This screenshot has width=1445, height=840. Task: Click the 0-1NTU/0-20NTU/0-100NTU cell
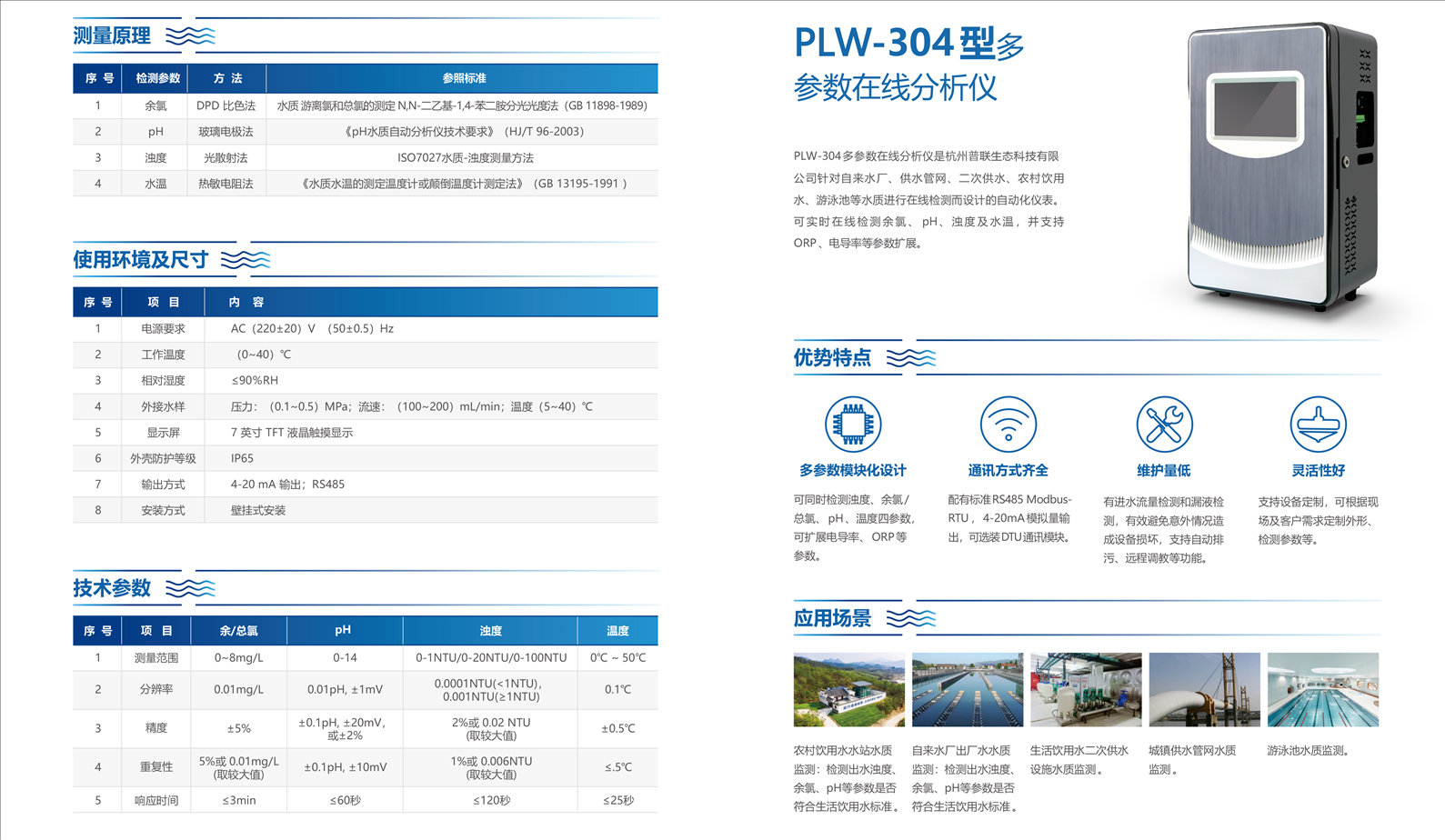point(491,657)
